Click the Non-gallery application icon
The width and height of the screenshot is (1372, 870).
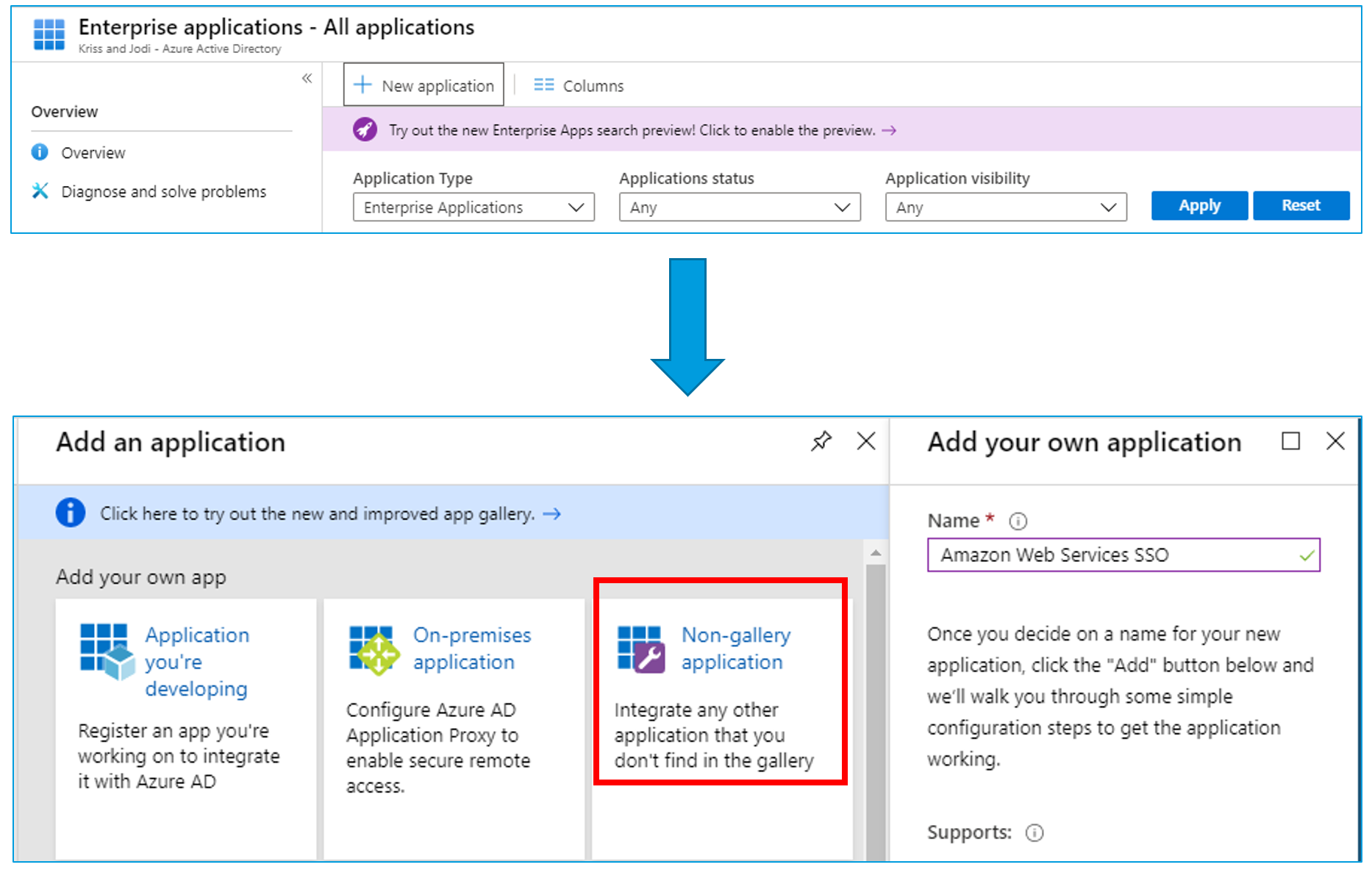641,649
